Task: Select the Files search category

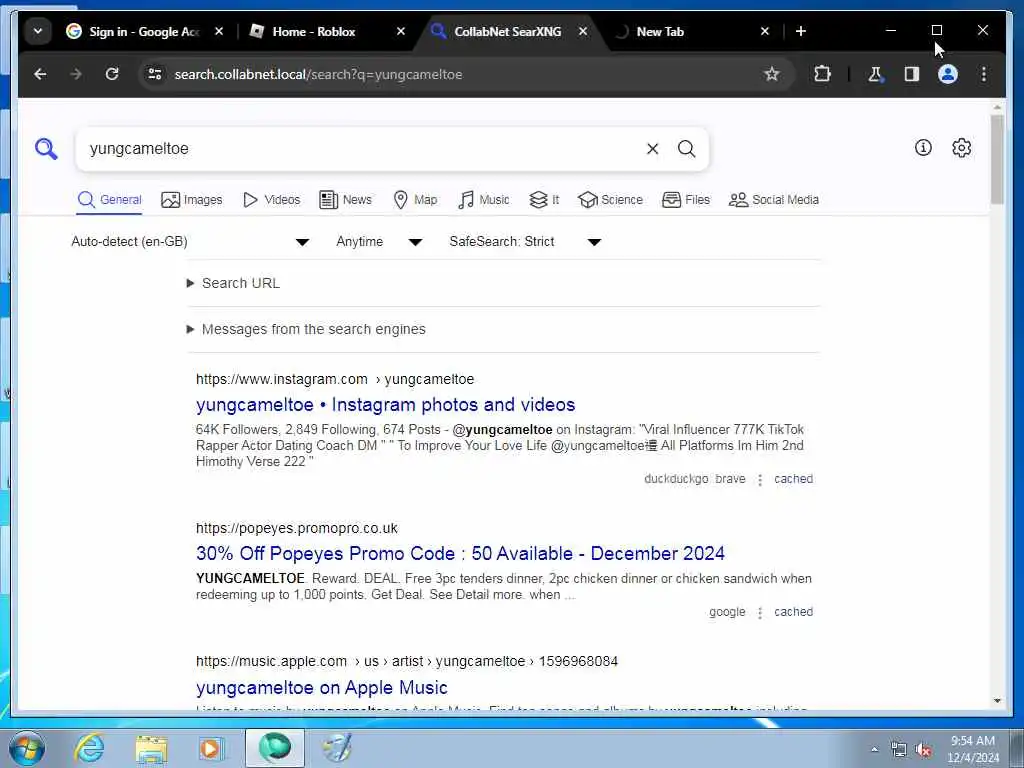Action: pos(686,200)
